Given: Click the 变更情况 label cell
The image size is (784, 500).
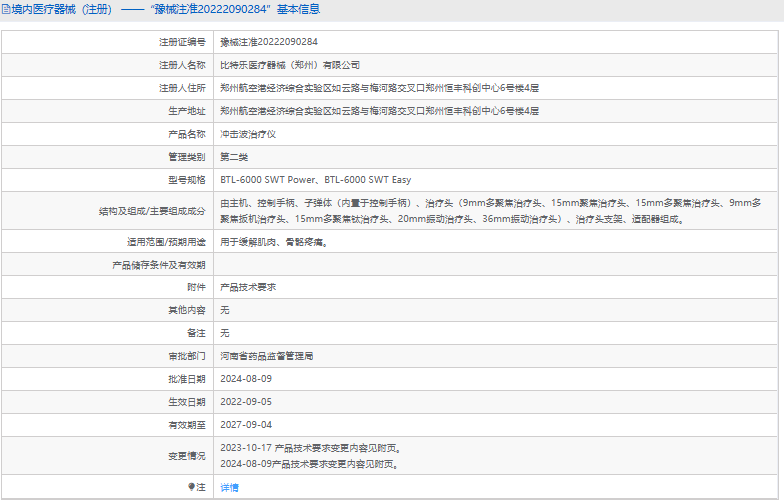Looking at the screenshot, I should (x=108, y=456).
